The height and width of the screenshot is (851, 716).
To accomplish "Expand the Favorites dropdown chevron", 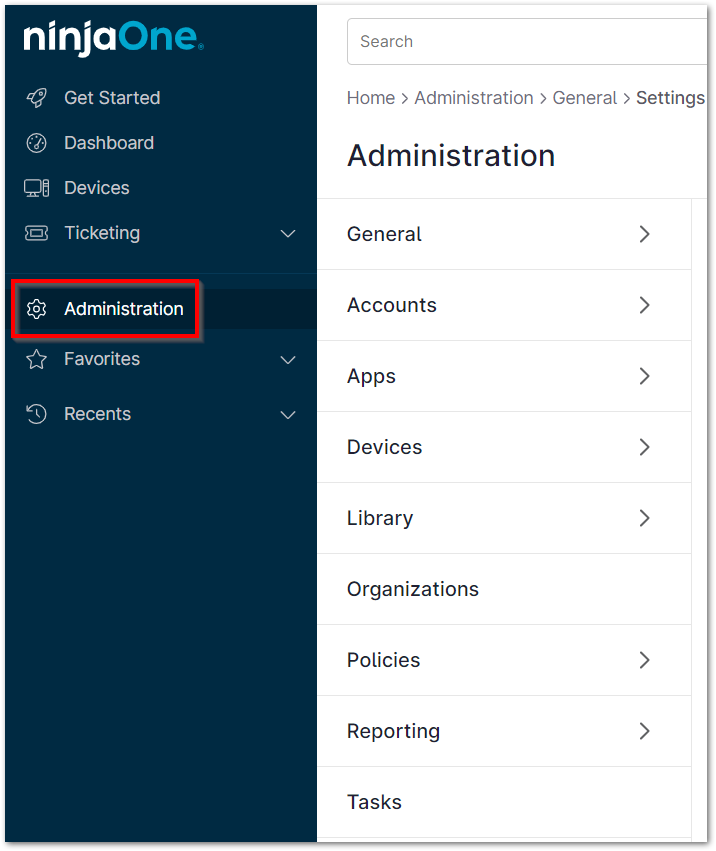I will pyautogui.click(x=288, y=360).
